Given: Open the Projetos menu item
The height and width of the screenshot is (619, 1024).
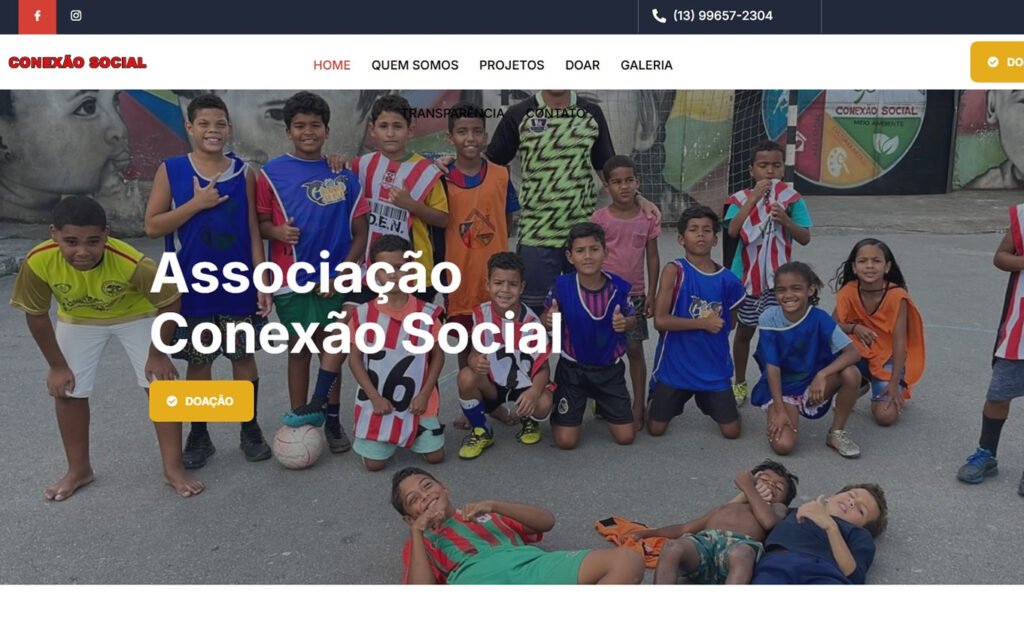Looking at the screenshot, I should point(511,65).
